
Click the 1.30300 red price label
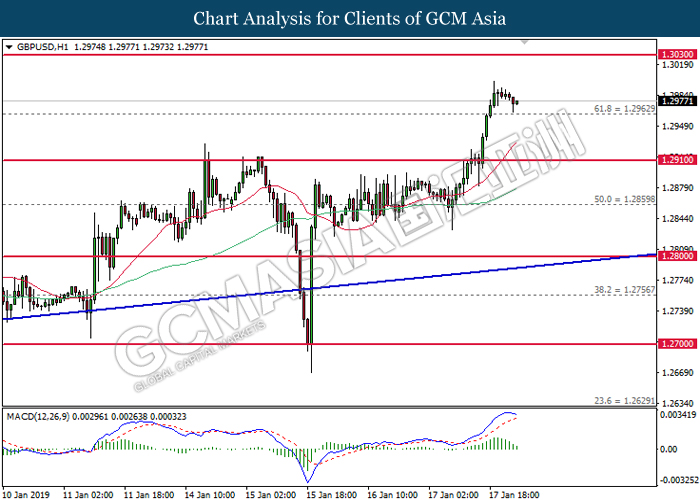[677, 54]
